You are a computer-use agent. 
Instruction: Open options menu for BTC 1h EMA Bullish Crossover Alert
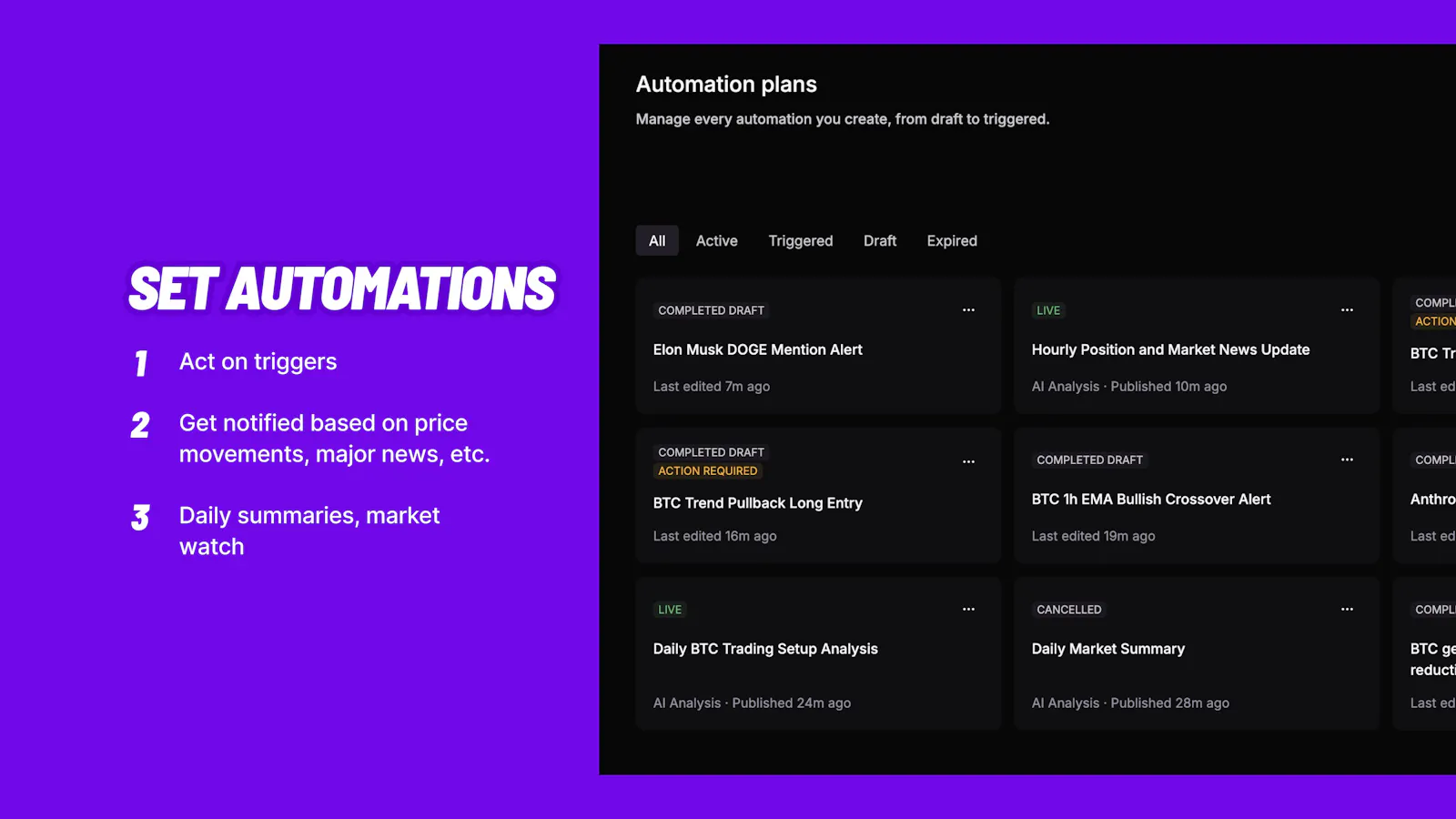pyautogui.click(x=1347, y=460)
